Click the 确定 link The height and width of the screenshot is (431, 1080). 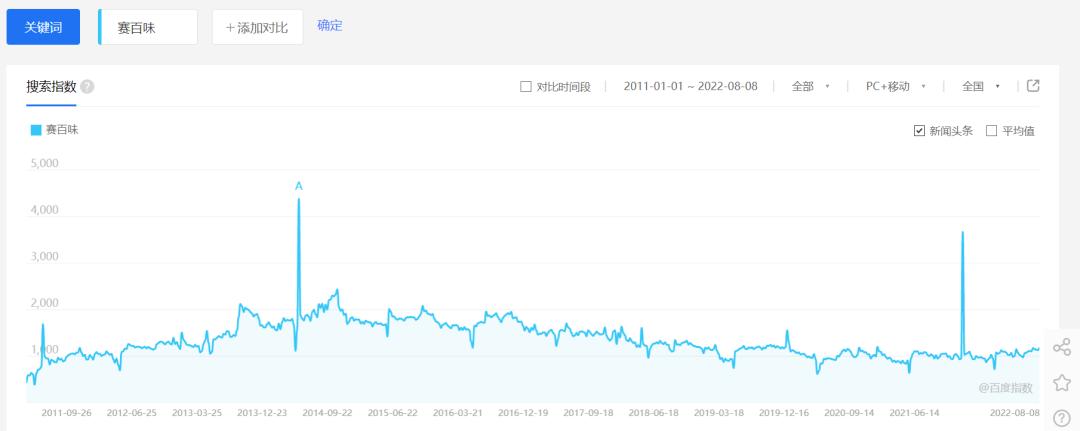pos(330,25)
